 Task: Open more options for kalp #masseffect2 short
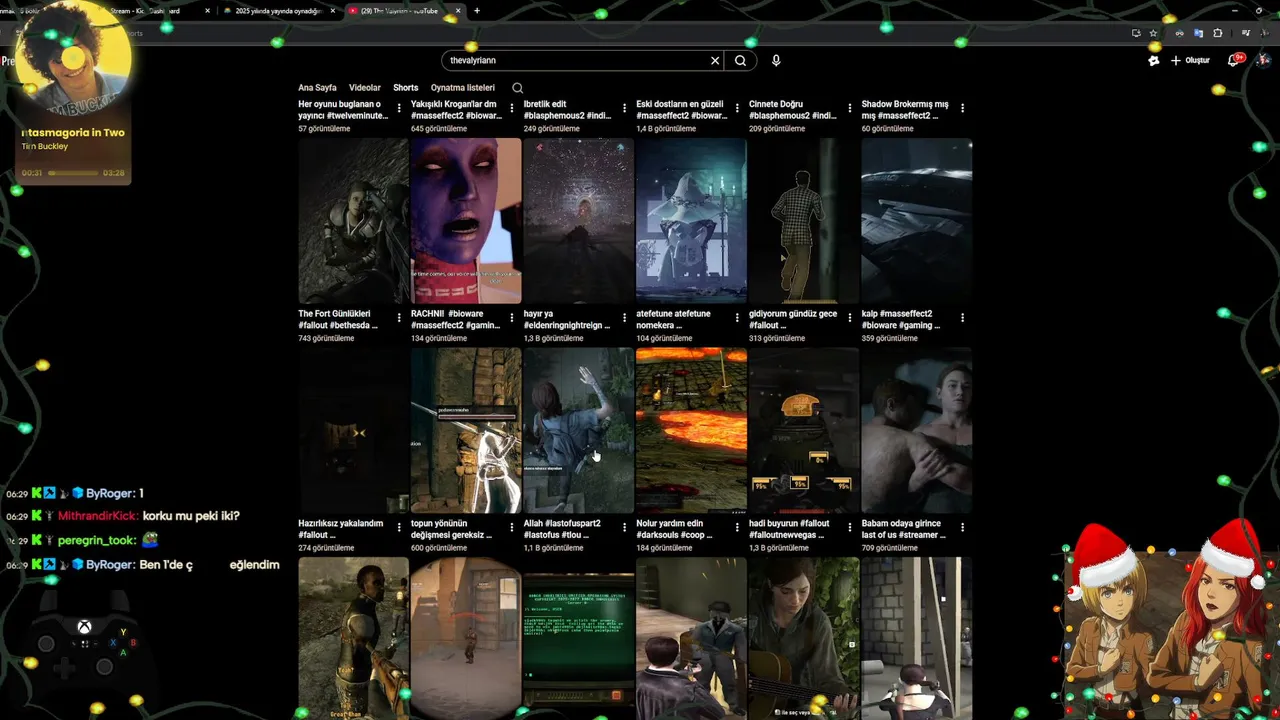click(962, 318)
